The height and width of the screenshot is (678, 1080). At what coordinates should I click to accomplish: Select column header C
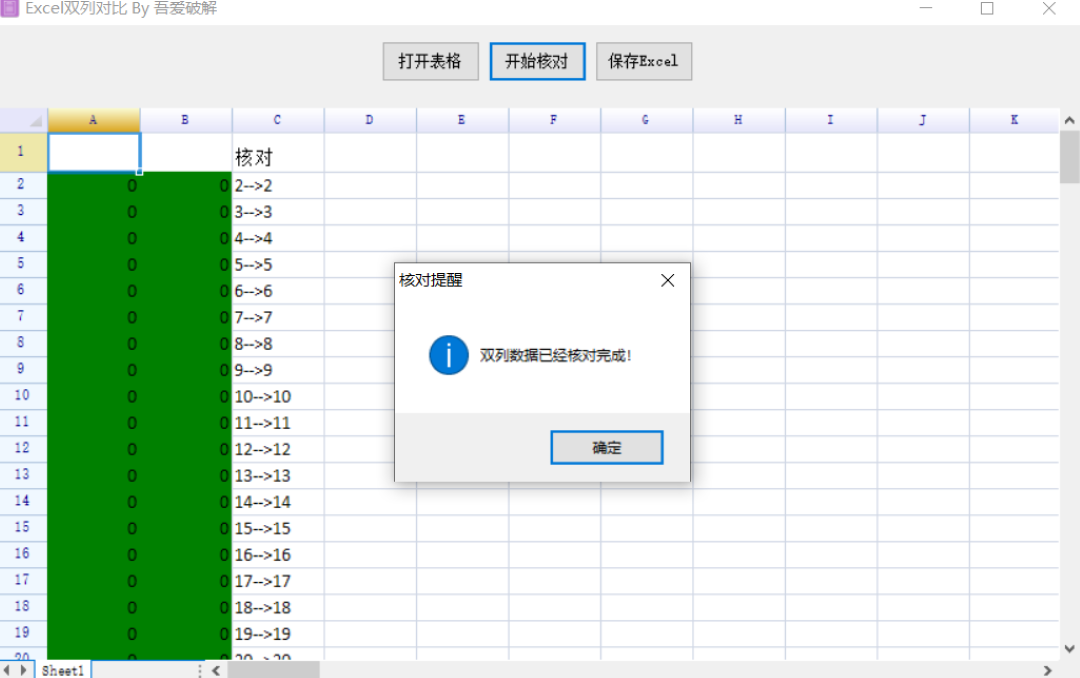point(277,119)
